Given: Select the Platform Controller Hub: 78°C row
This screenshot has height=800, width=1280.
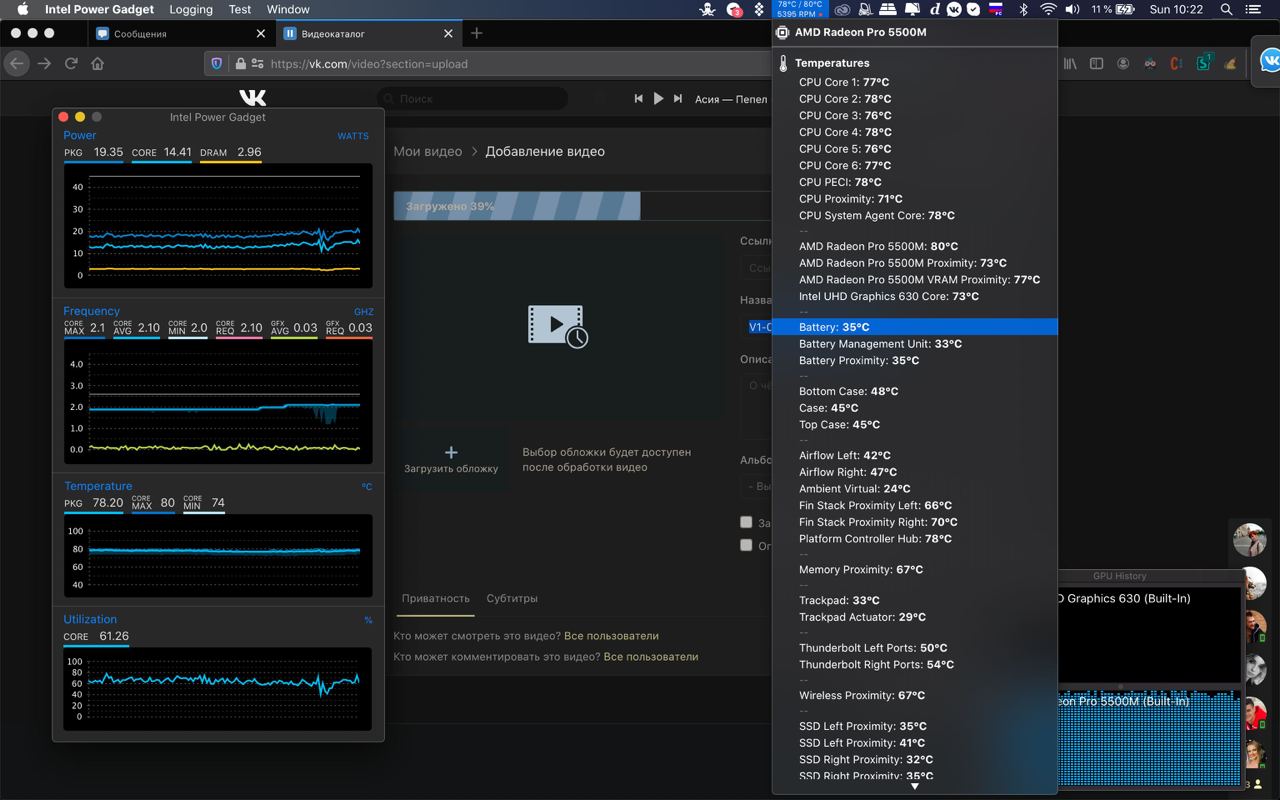Looking at the screenshot, I should pyautogui.click(x=914, y=538).
